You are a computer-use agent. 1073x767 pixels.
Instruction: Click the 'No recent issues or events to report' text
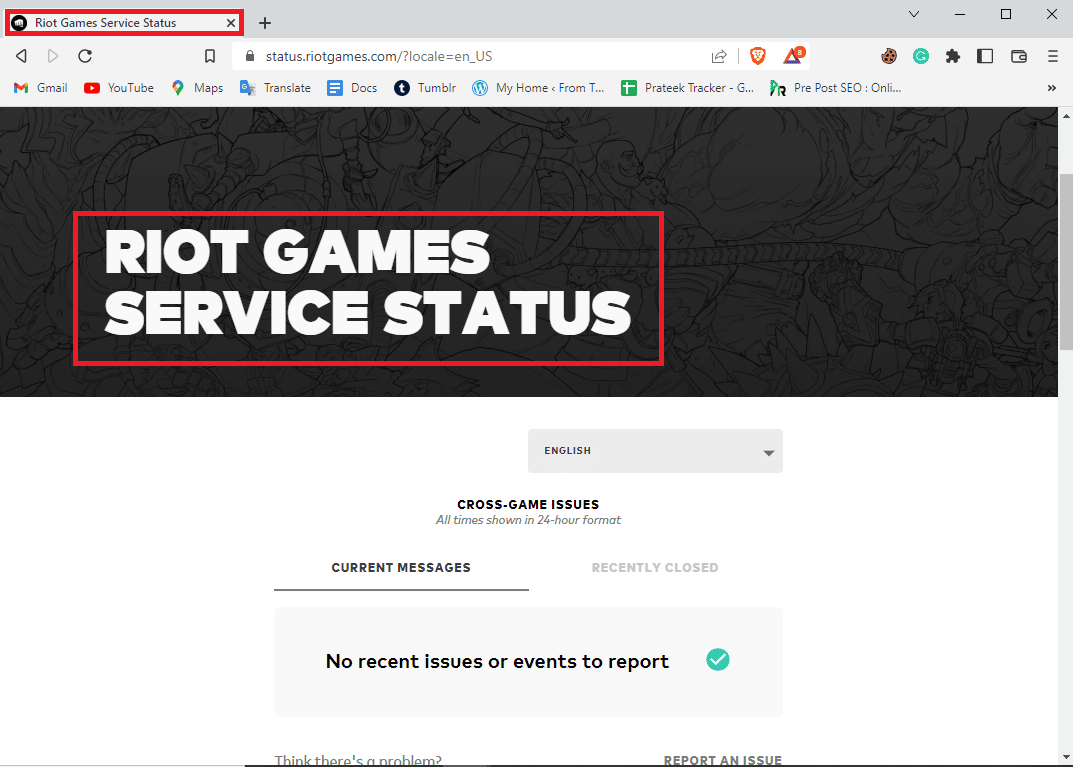(x=497, y=662)
